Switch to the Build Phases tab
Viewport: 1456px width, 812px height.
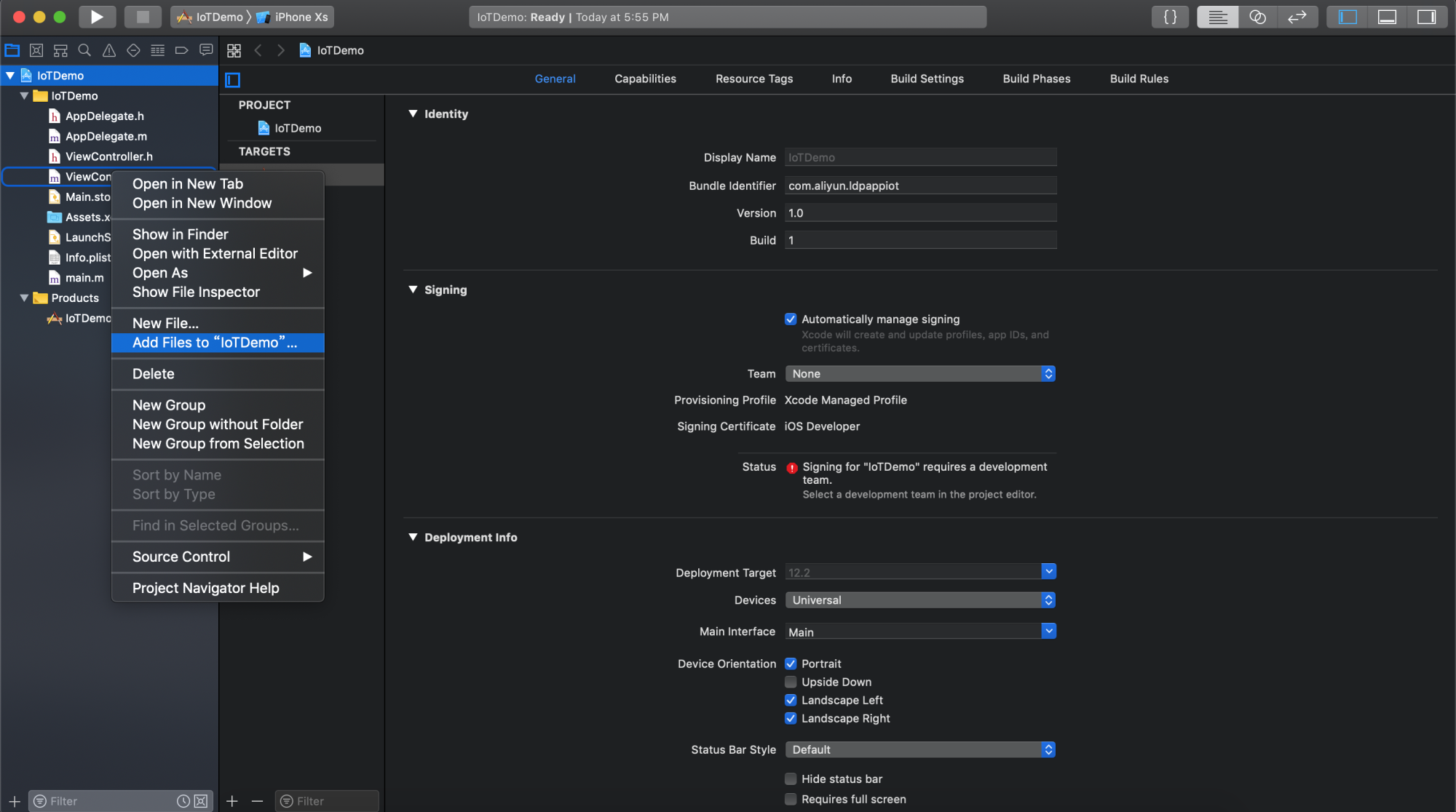coord(1037,79)
